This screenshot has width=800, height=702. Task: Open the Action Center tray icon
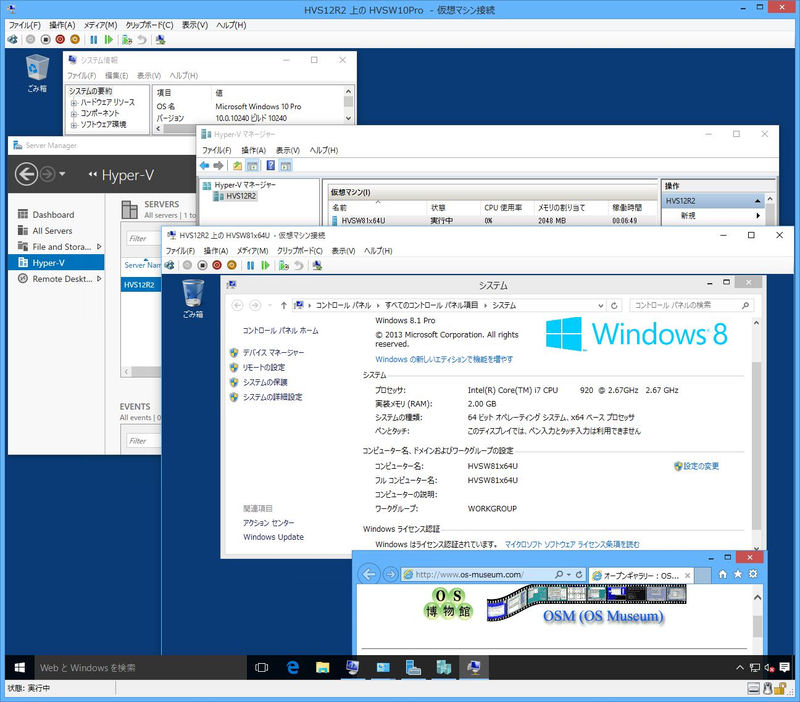785,667
